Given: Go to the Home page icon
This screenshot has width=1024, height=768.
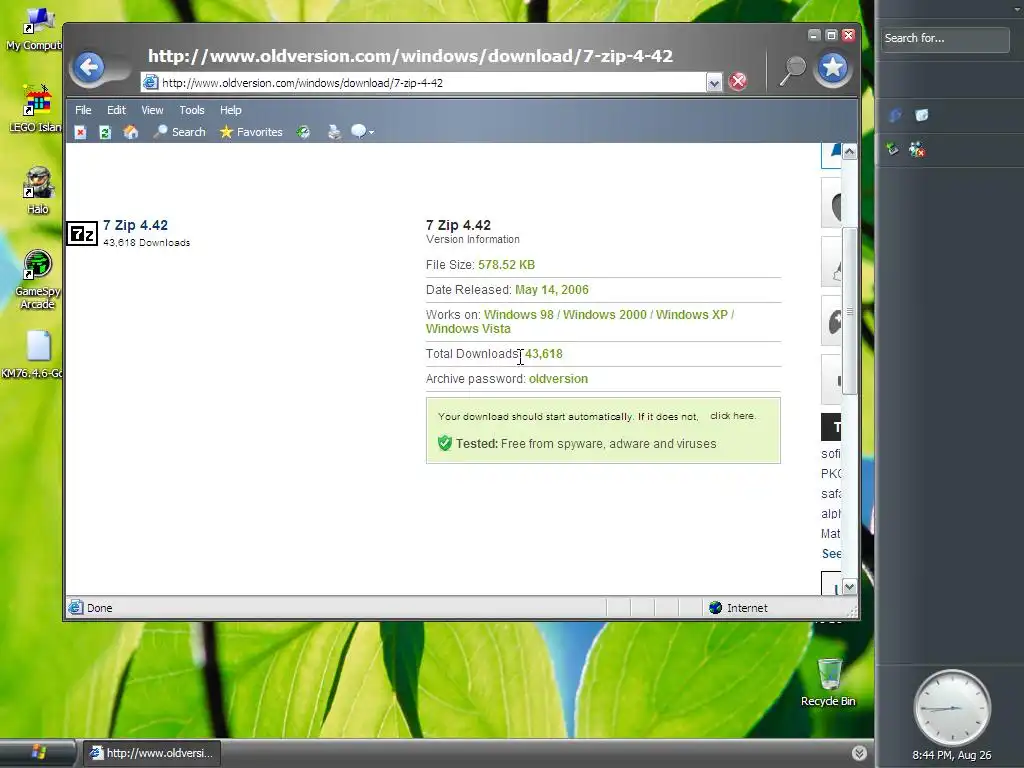Looking at the screenshot, I should [x=131, y=132].
